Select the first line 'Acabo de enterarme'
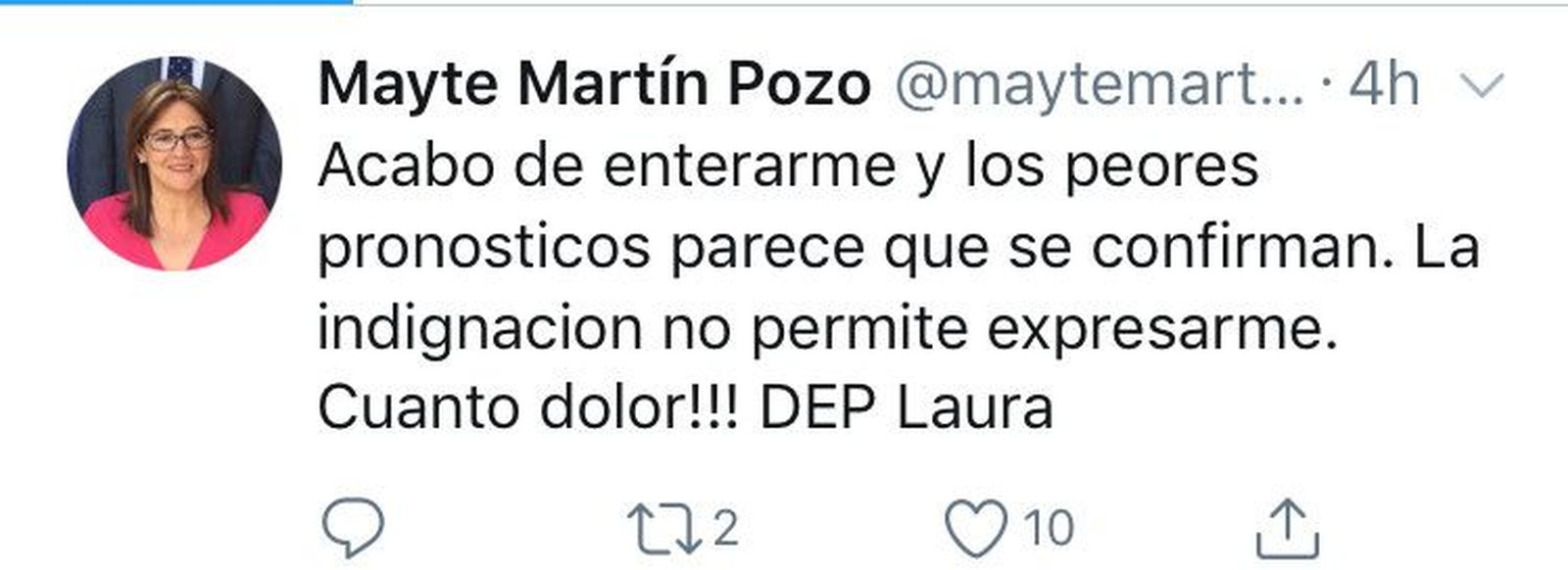 tap(607, 166)
